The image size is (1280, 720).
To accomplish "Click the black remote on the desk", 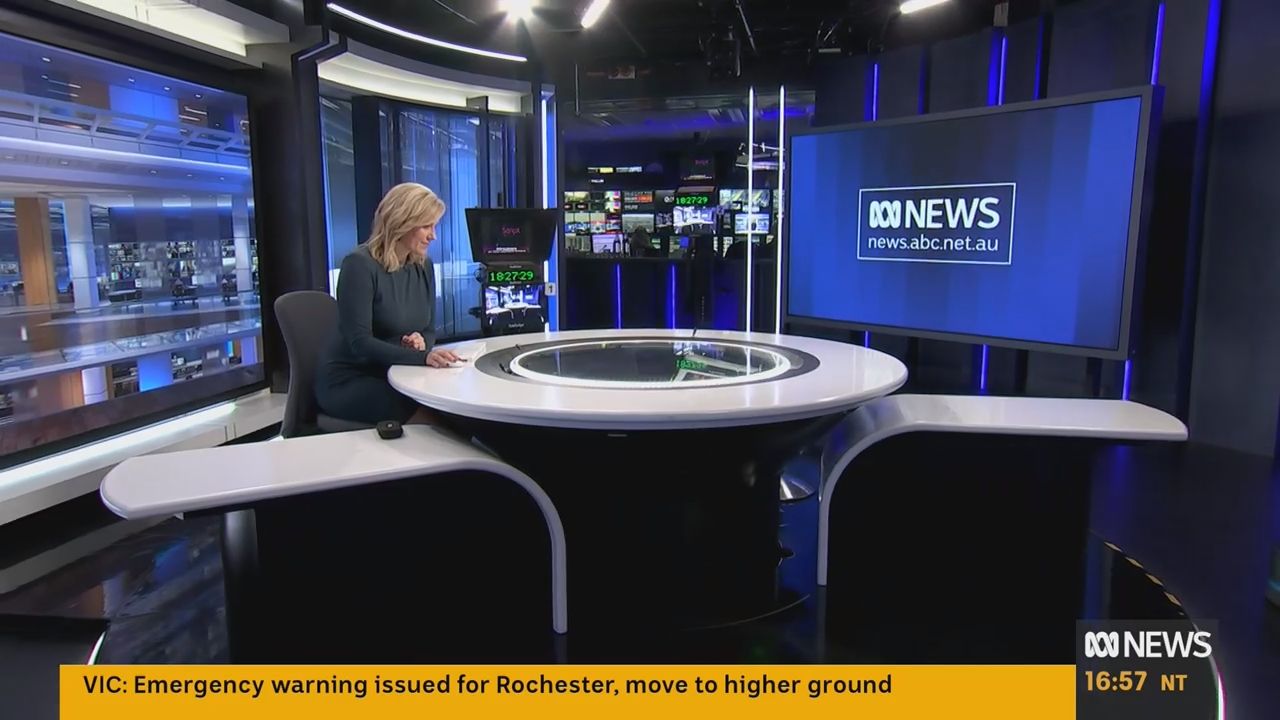I will click(x=389, y=429).
